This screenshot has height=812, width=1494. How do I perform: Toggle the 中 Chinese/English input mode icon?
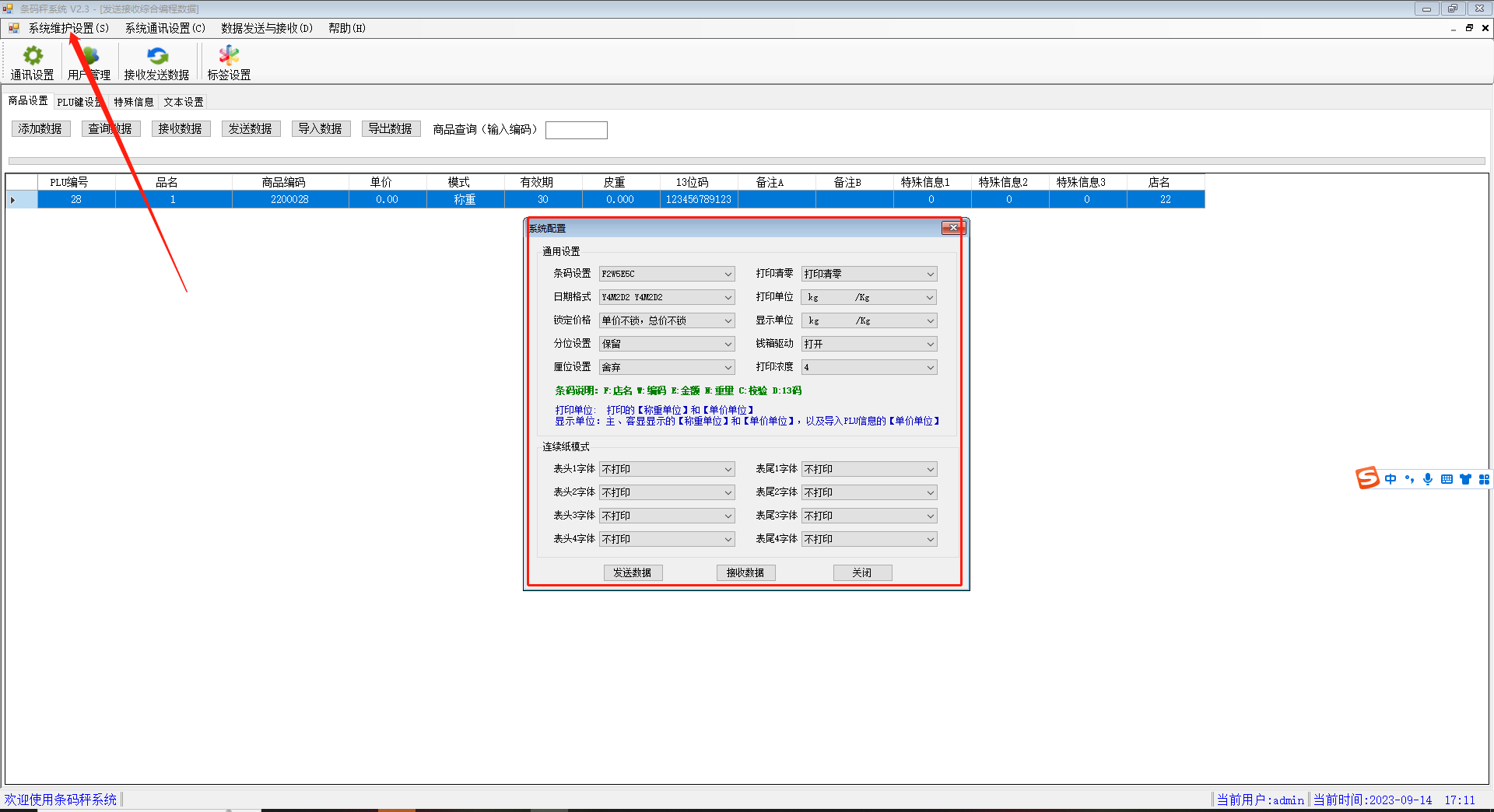1391,479
